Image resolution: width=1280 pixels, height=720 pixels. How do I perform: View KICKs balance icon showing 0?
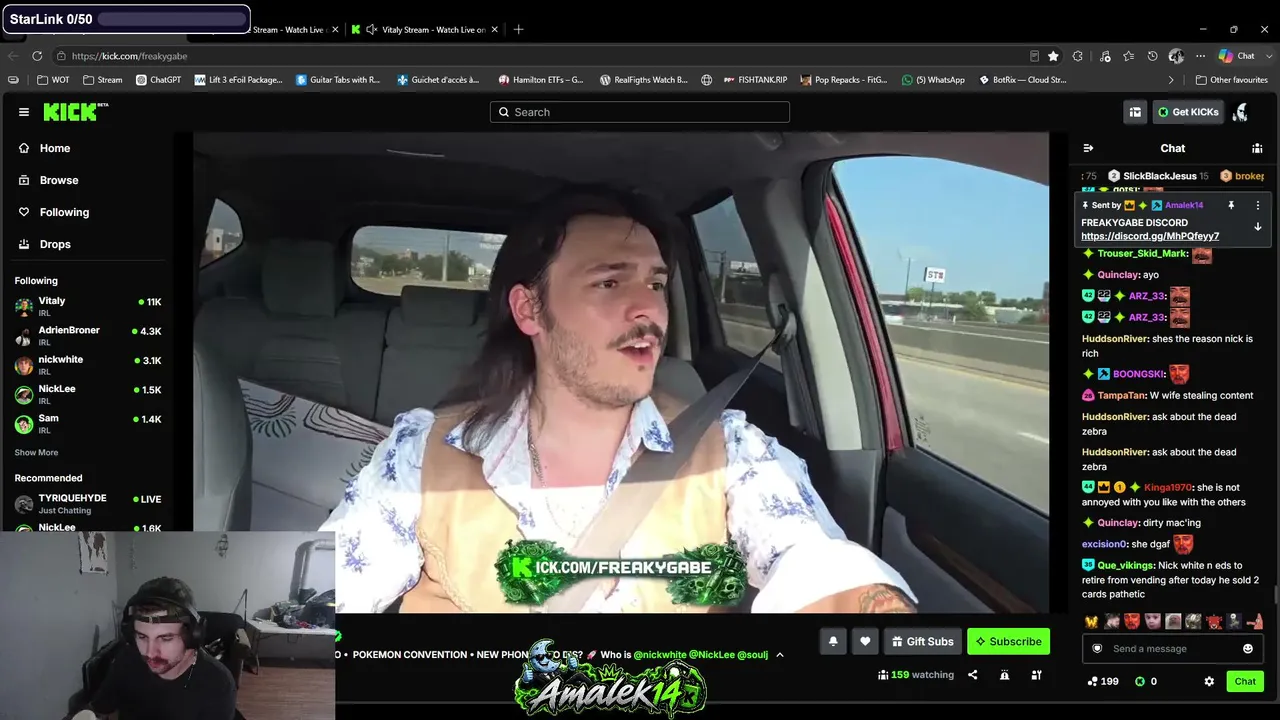pos(1146,681)
